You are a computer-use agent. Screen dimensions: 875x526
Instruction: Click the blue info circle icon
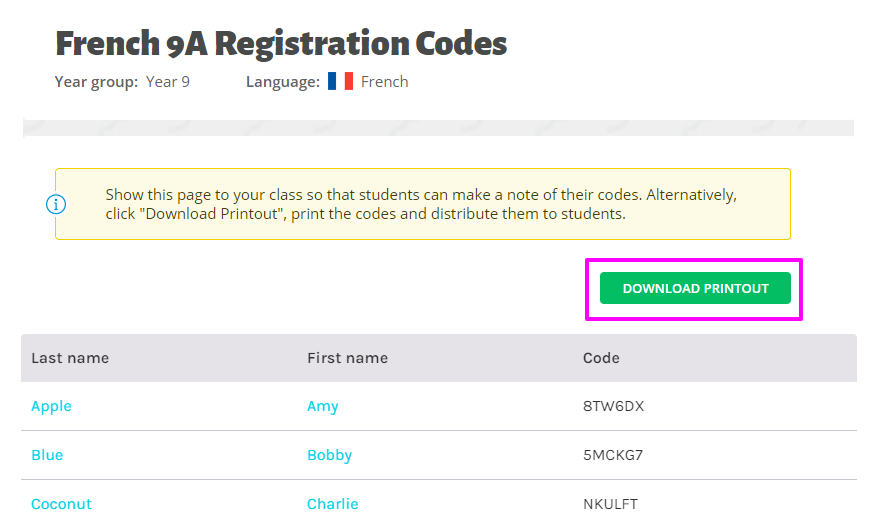[x=56, y=204]
